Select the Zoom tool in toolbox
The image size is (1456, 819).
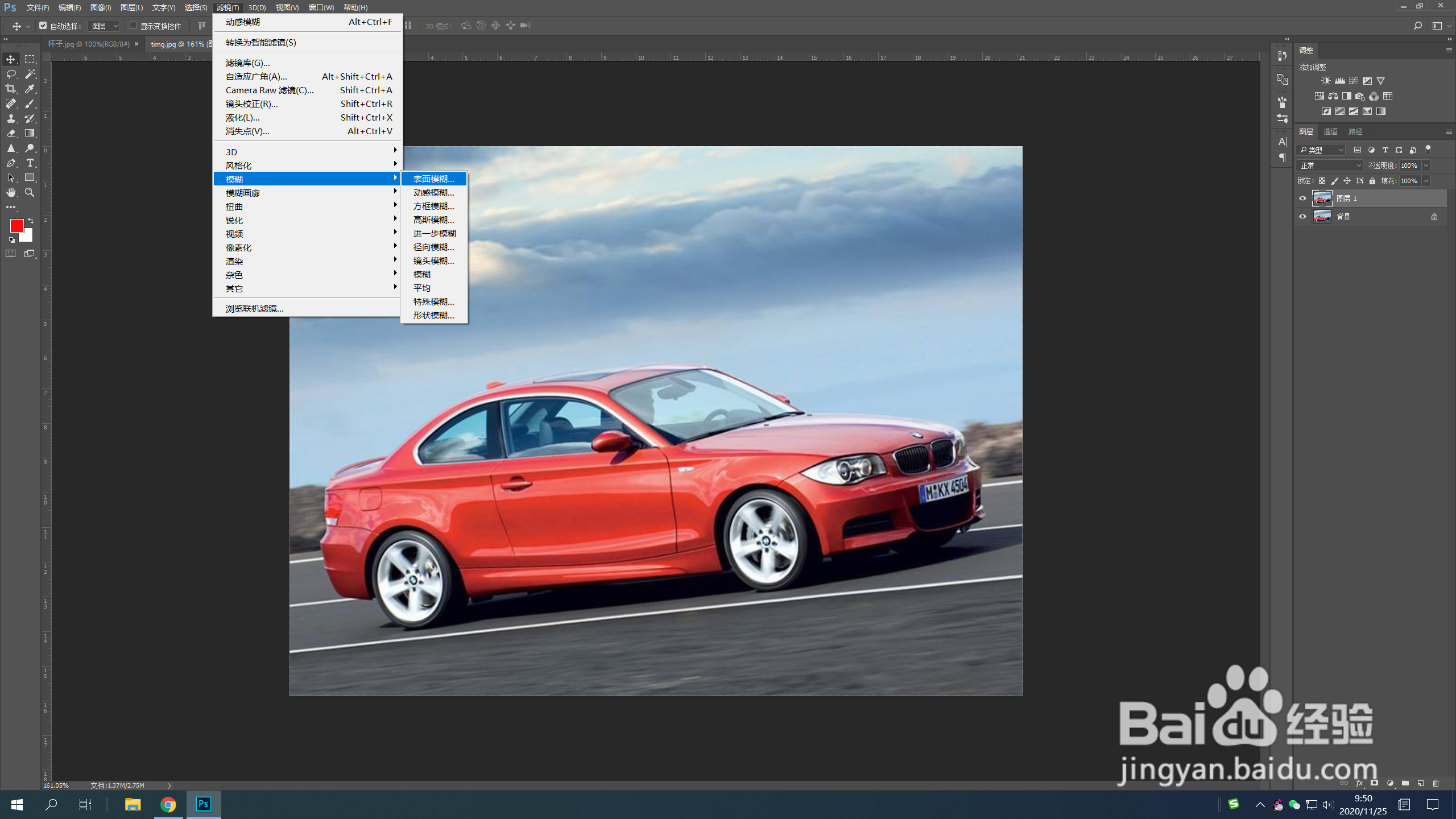(30, 192)
